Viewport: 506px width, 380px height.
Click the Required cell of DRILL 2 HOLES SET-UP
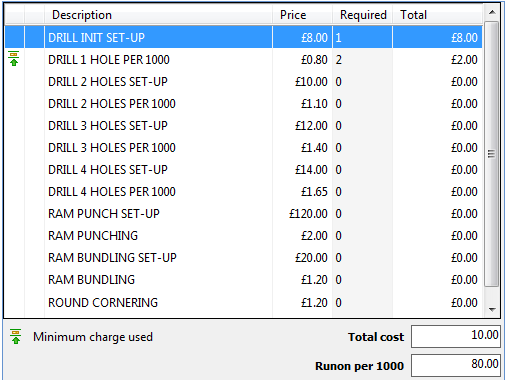(362, 82)
